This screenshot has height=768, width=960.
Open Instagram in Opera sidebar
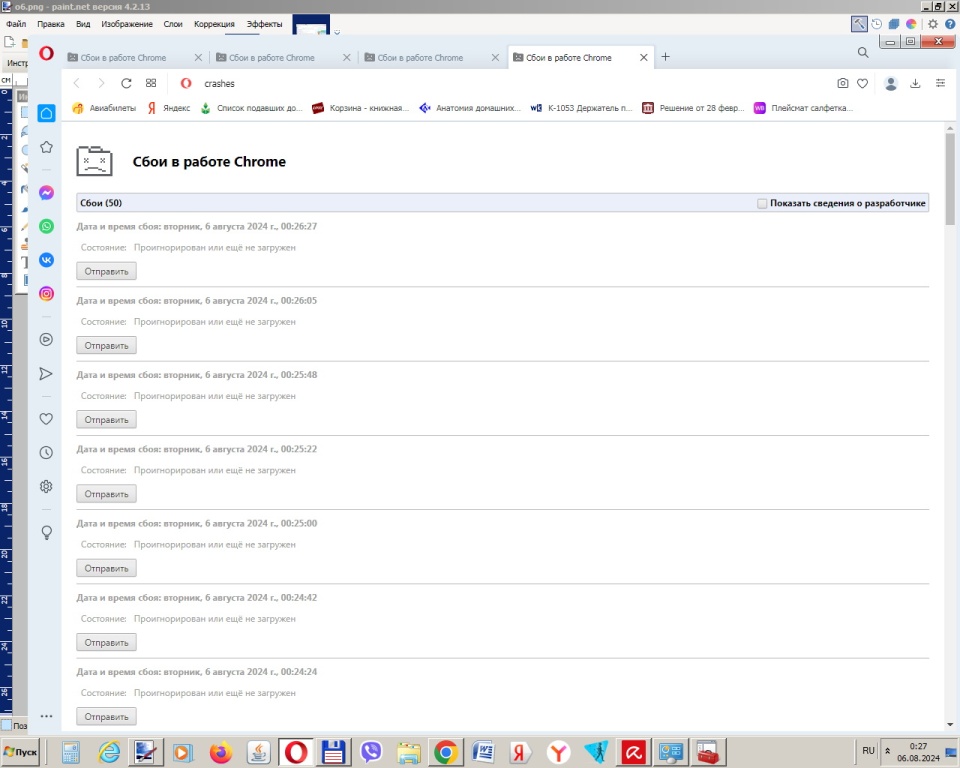47,293
